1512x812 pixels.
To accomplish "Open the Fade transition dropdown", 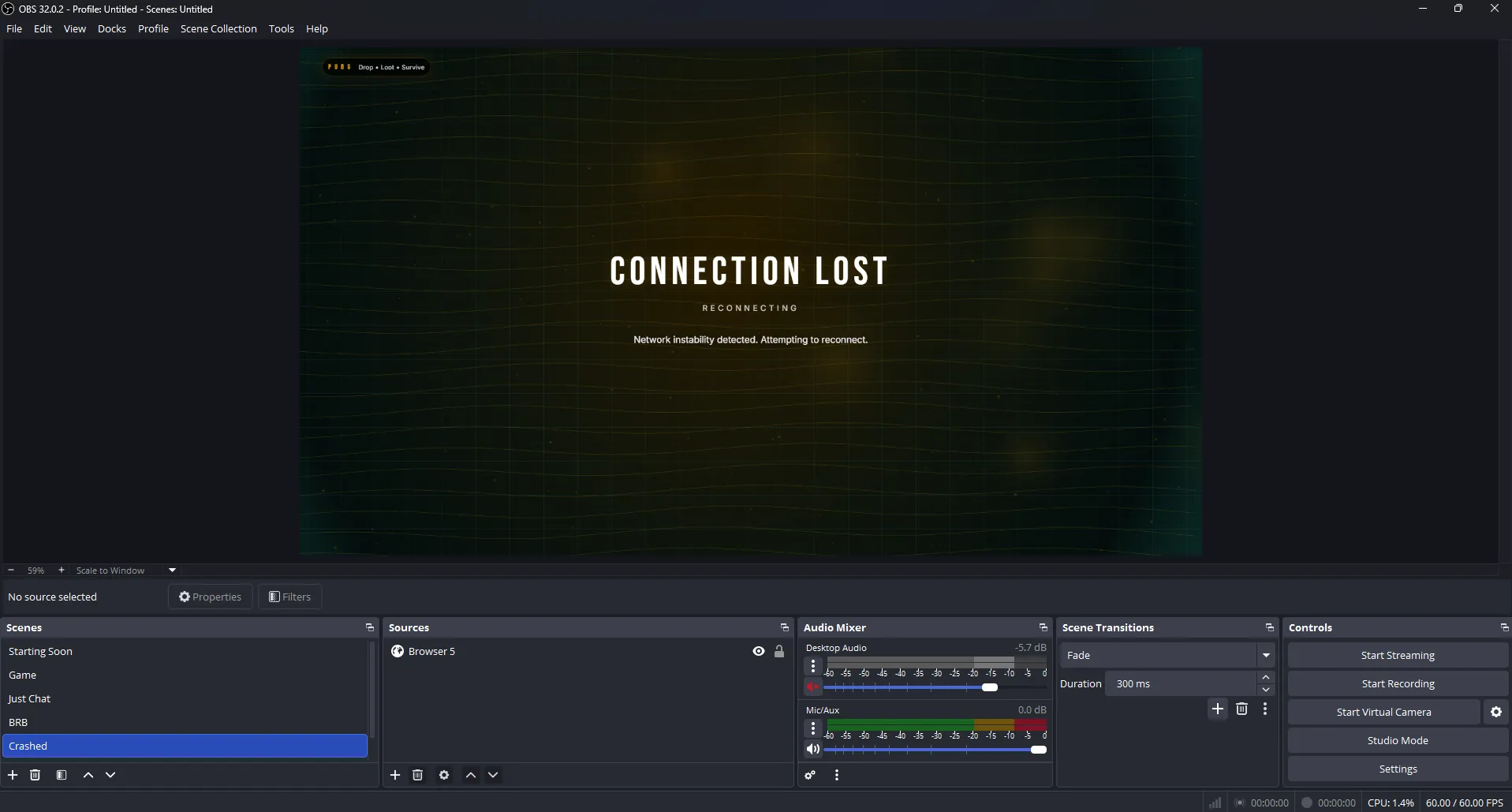I will tap(1265, 655).
